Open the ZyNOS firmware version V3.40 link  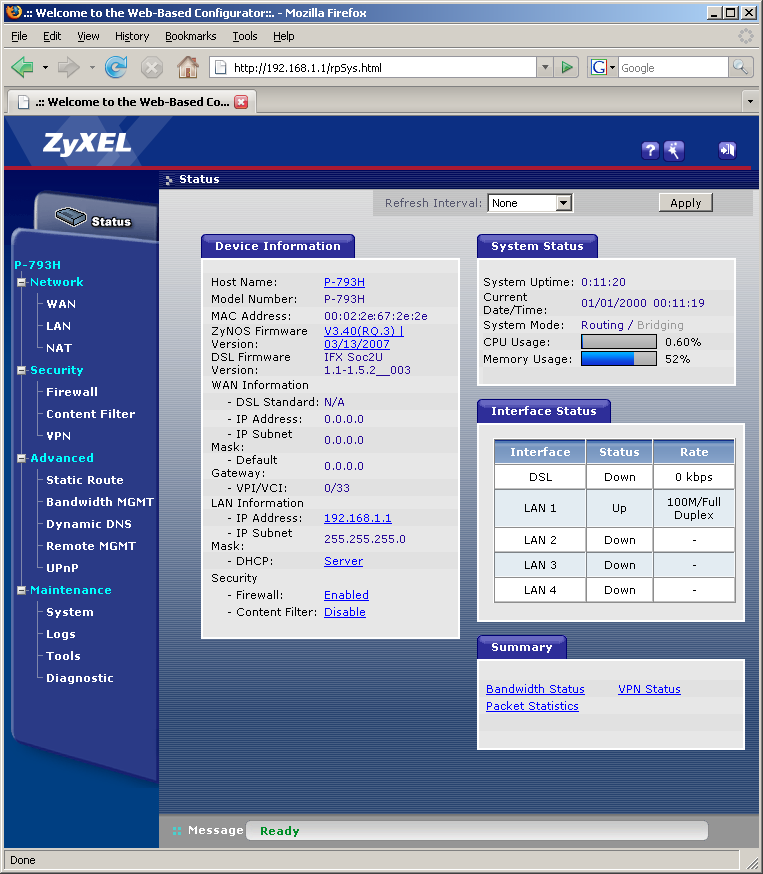tap(363, 337)
